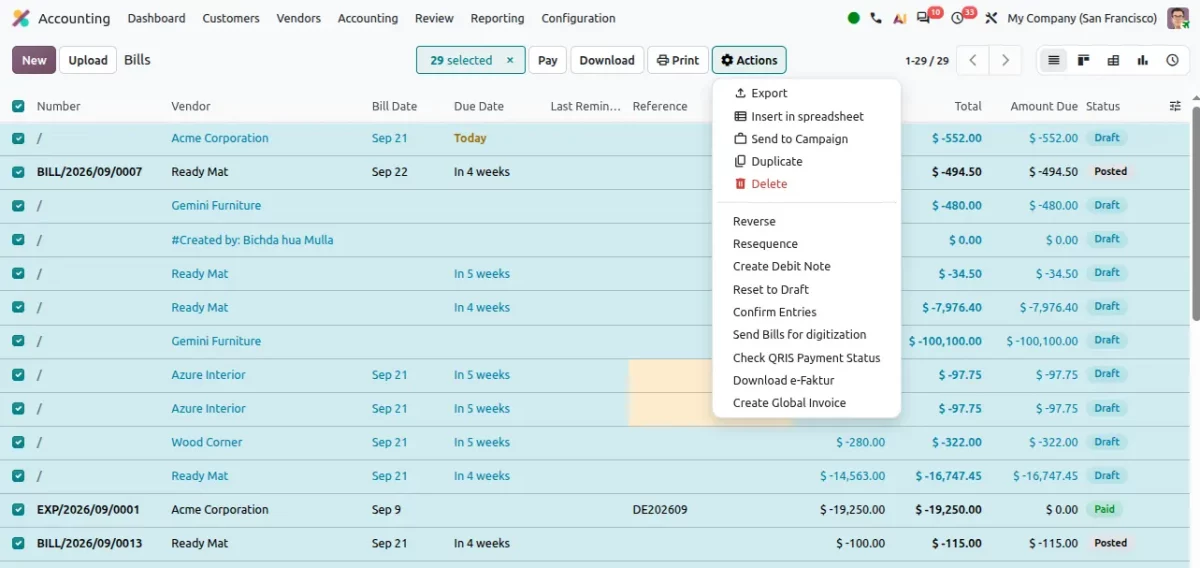Switch to graph view
Screen dimensions: 1200x568
point(1142,60)
